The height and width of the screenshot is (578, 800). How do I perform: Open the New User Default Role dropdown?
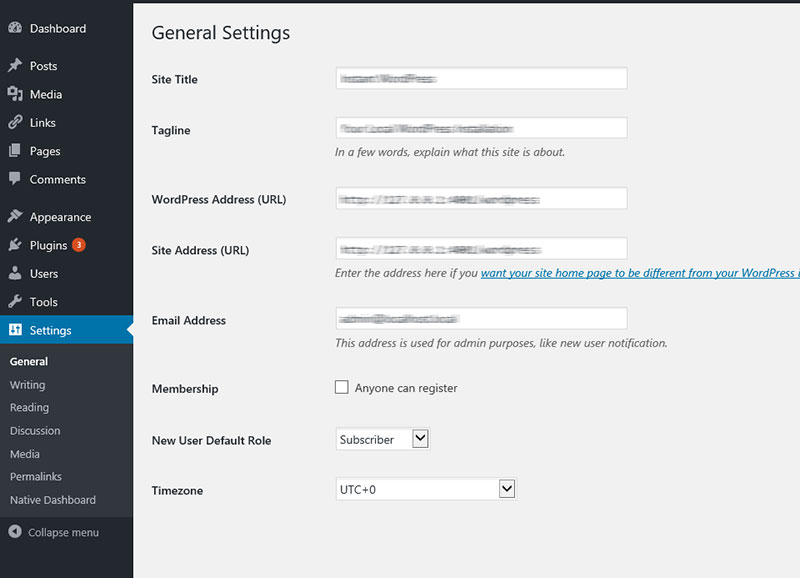coord(383,439)
